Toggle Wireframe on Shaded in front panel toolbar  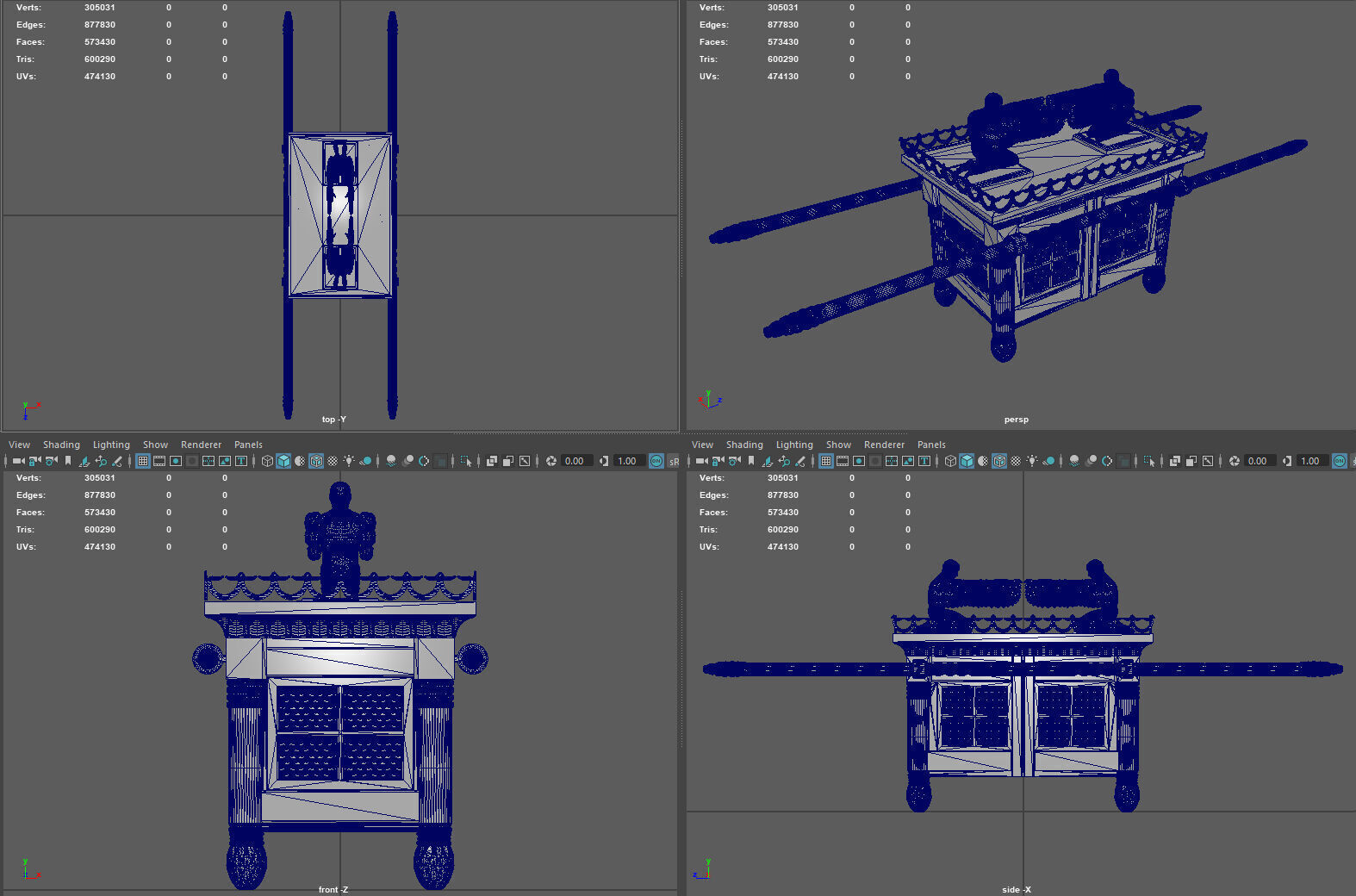coord(316,461)
